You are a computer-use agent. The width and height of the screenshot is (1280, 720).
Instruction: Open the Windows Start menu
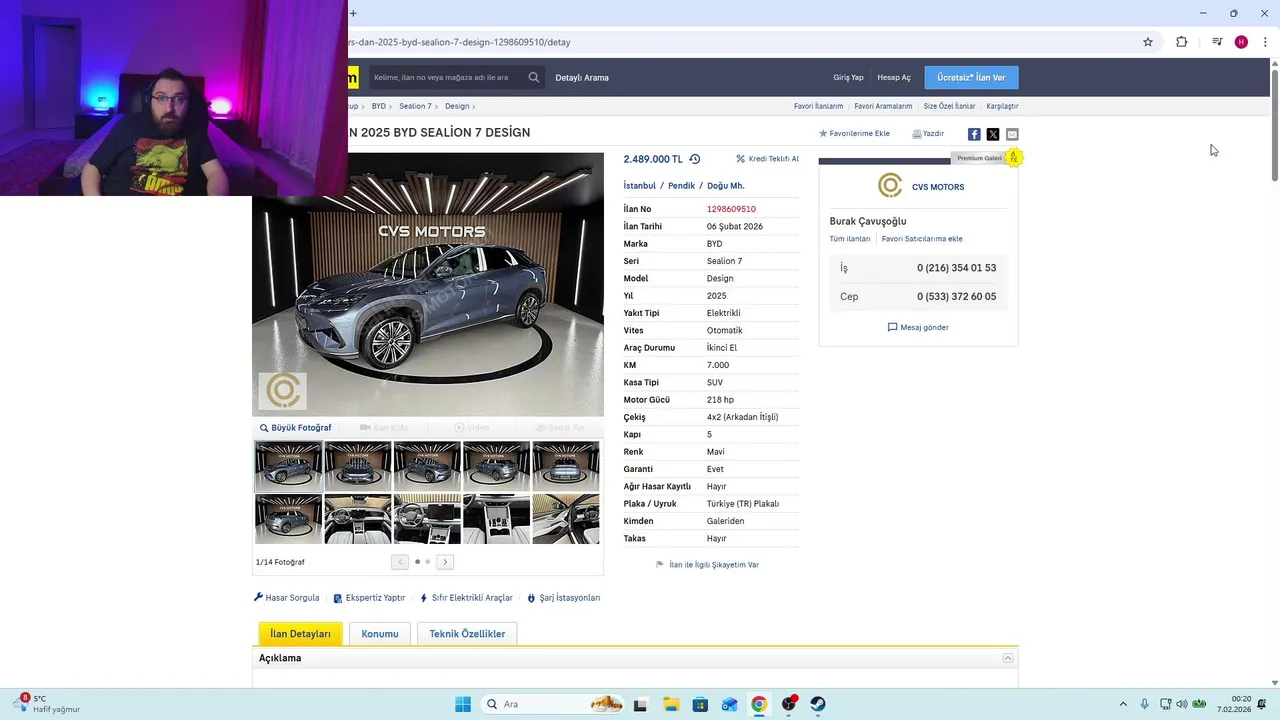point(463,704)
